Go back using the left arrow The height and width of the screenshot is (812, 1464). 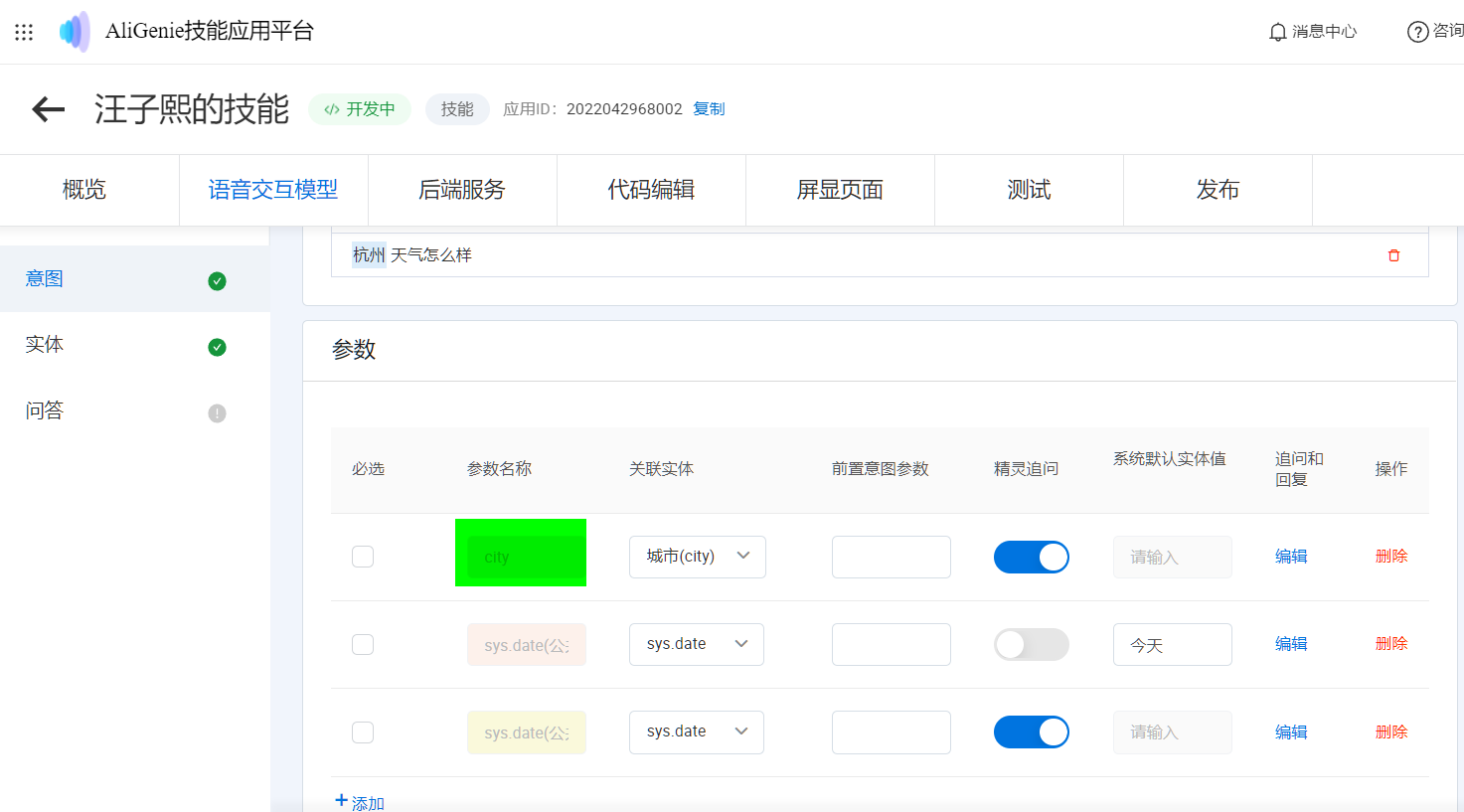[x=49, y=109]
